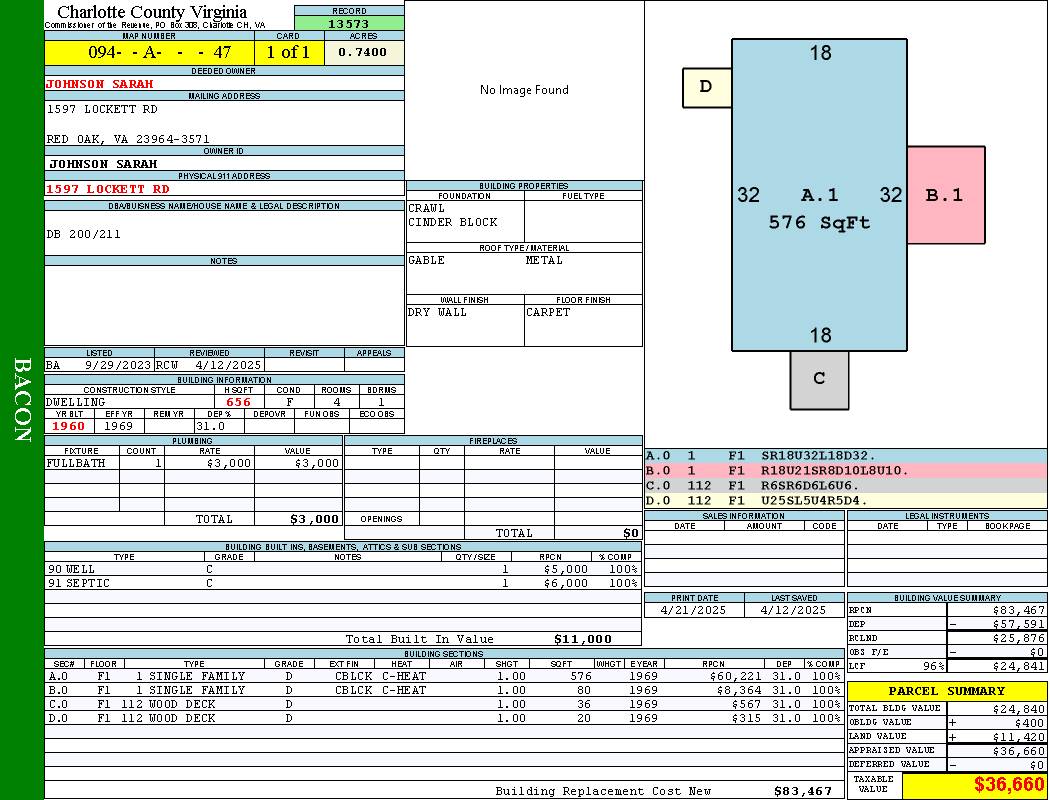The height and width of the screenshot is (800, 1050).
Task: Click the gray C deck sketch box
Action: pos(819,379)
